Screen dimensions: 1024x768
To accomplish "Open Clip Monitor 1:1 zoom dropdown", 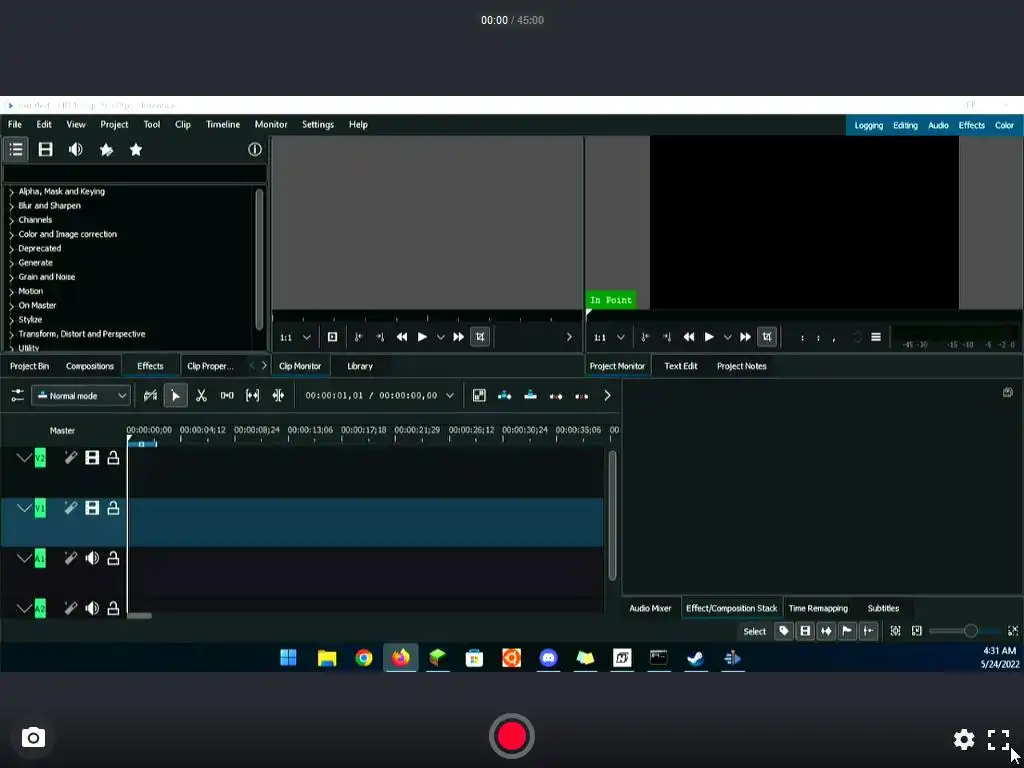I will click(295, 337).
